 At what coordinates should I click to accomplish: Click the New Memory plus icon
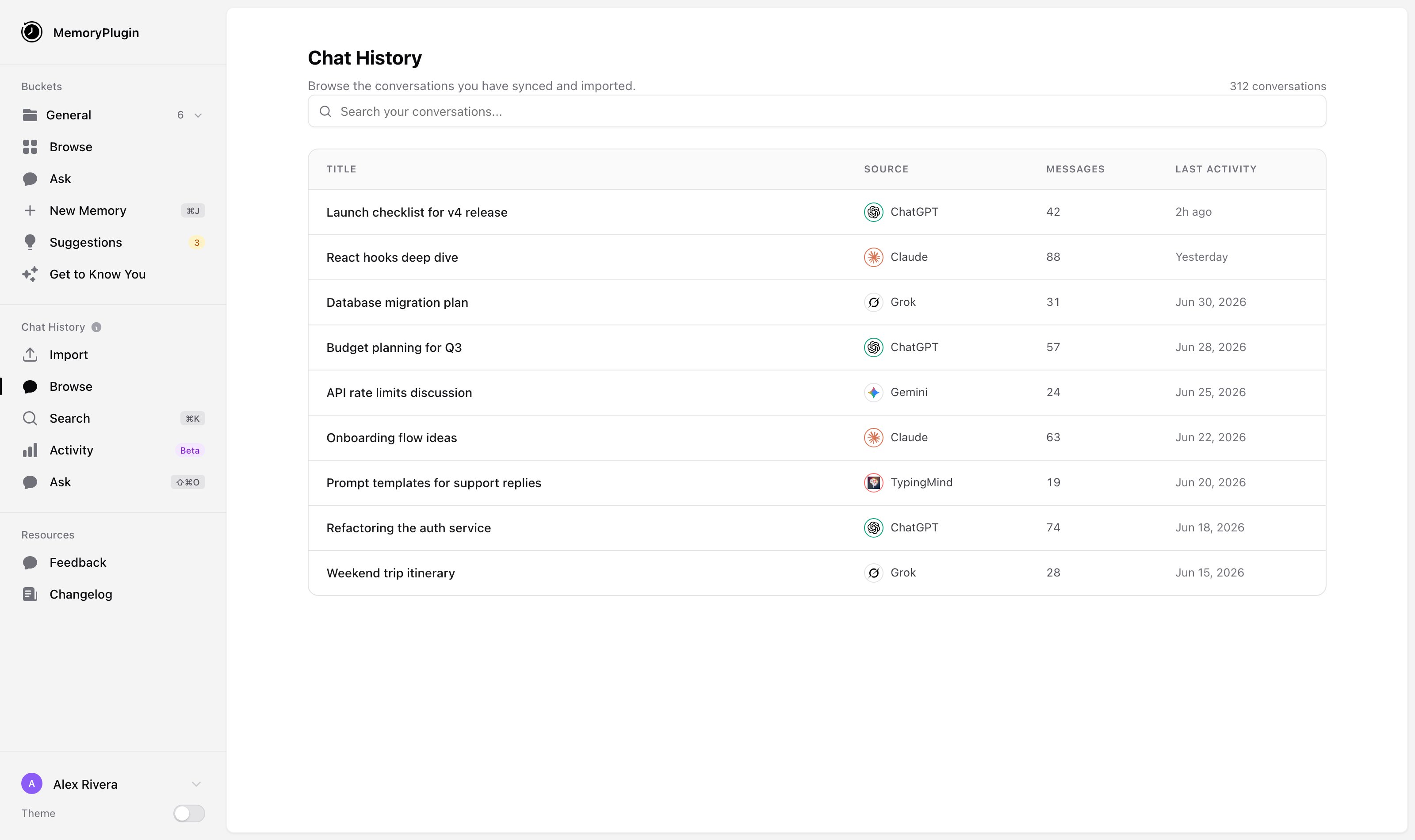[x=30, y=210]
